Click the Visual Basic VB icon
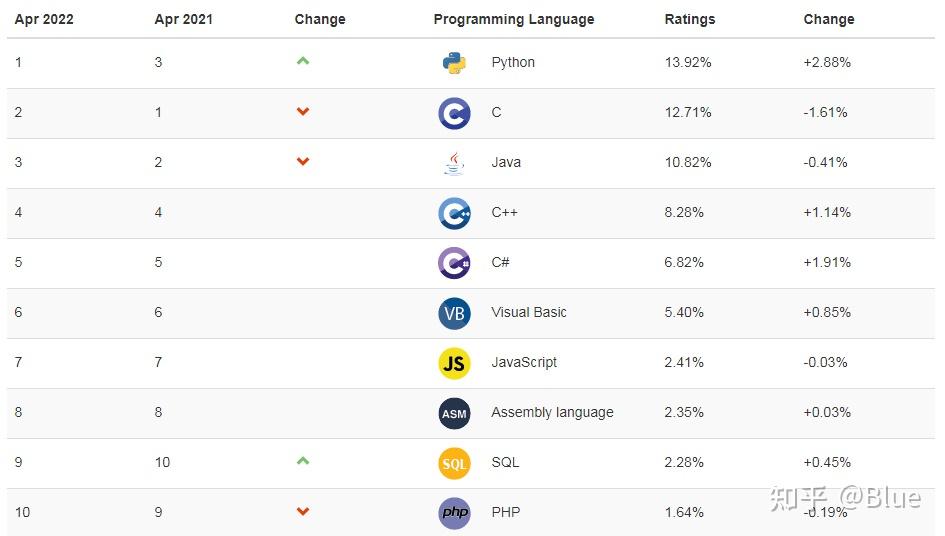Image resolution: width=945 pixels, height=536 pixels. click(454, 313)
